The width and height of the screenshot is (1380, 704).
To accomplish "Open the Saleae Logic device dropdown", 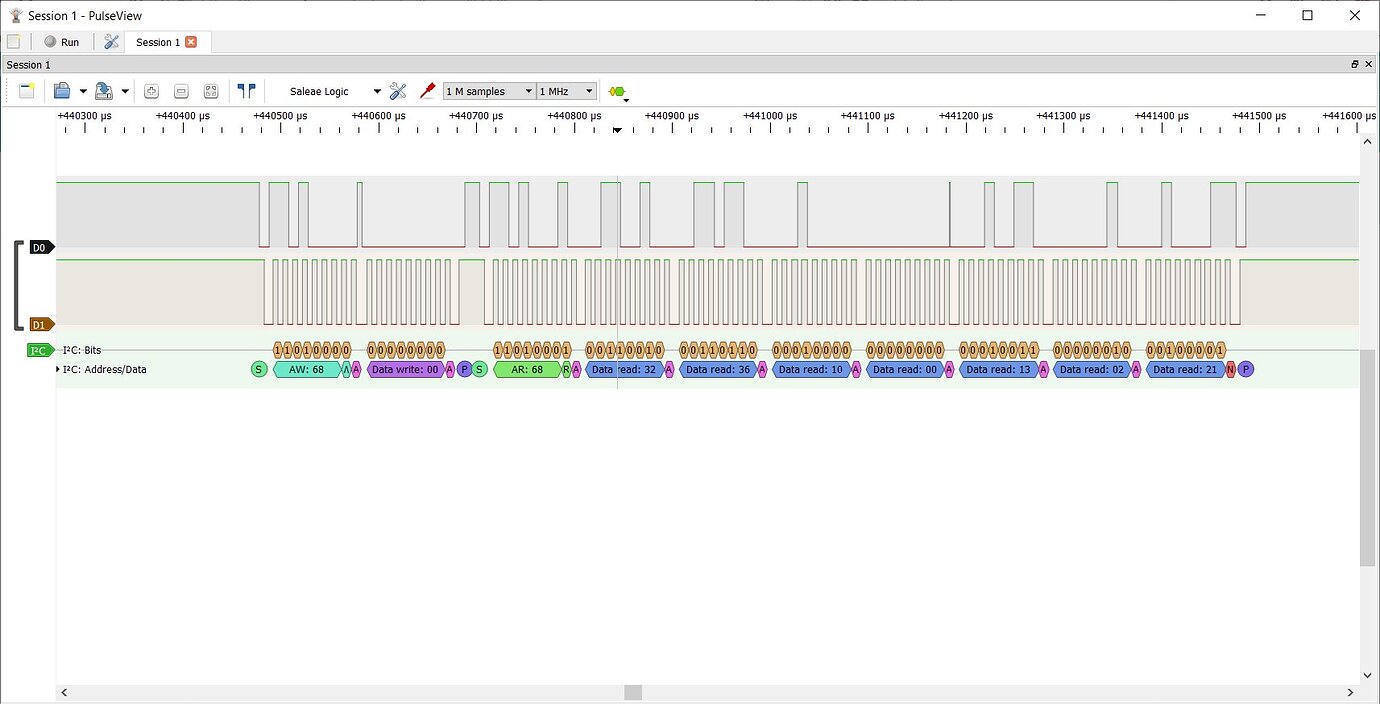I will [334, 90].
